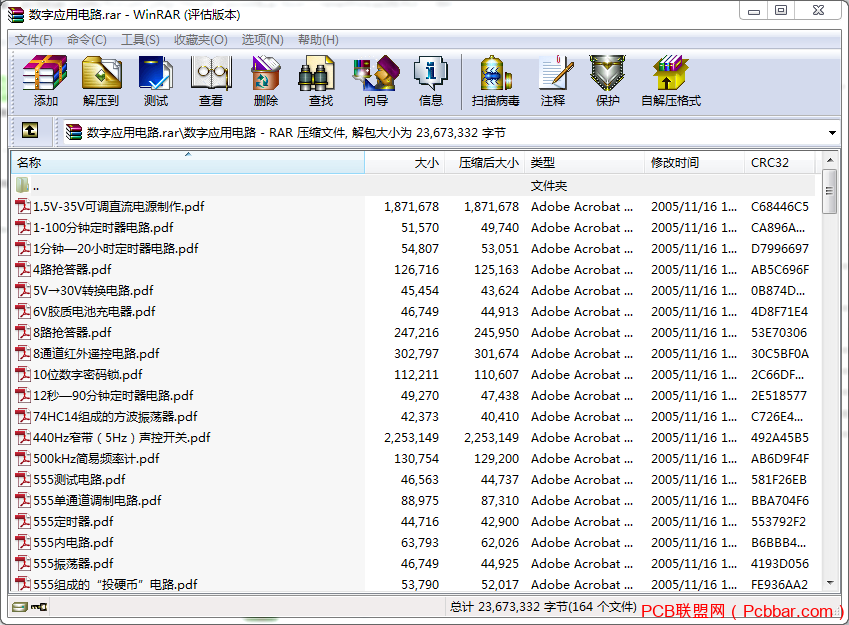The height and width of the screenshot is (625, 849).
Task: Sort by the 名称 column header
Action: click(x=187, y=162)
